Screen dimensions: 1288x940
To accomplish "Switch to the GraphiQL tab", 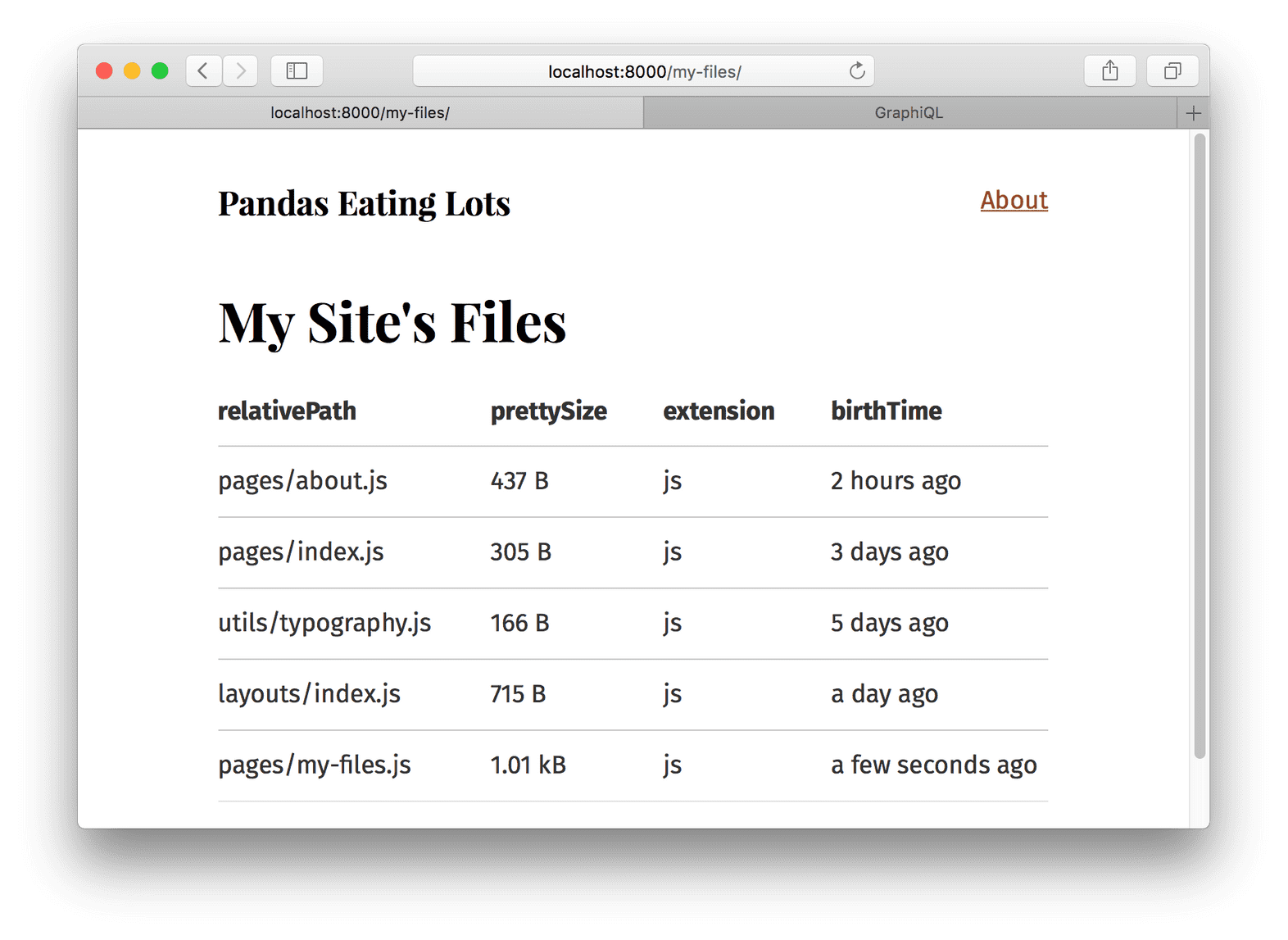I will pos(909,113).
